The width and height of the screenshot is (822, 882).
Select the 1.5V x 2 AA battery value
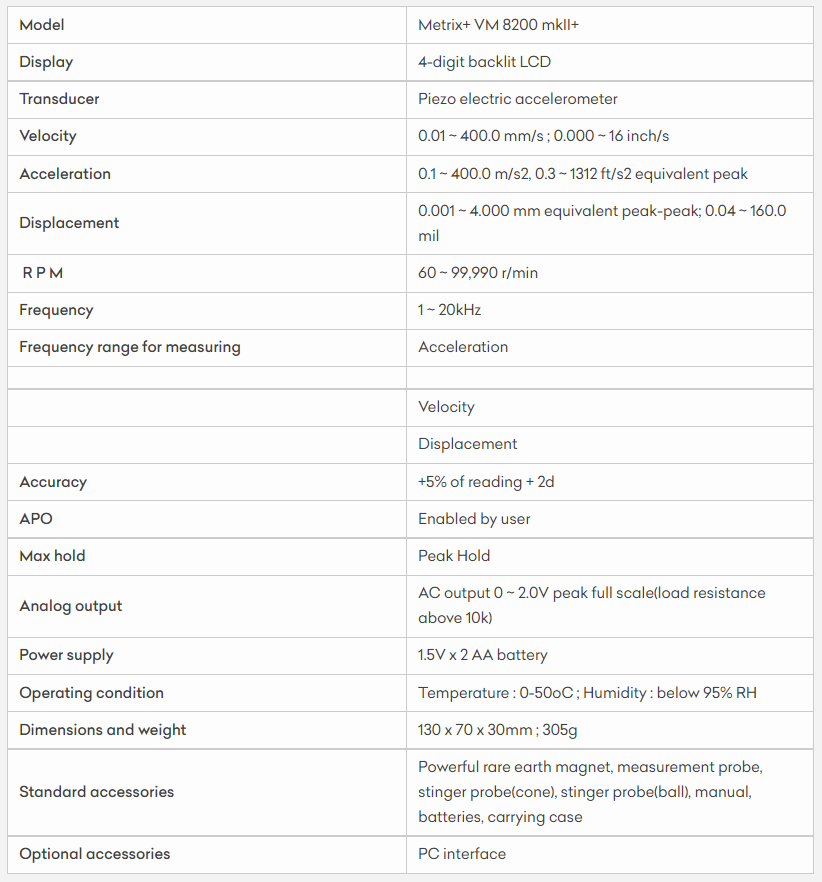click(x=482, y=655)
